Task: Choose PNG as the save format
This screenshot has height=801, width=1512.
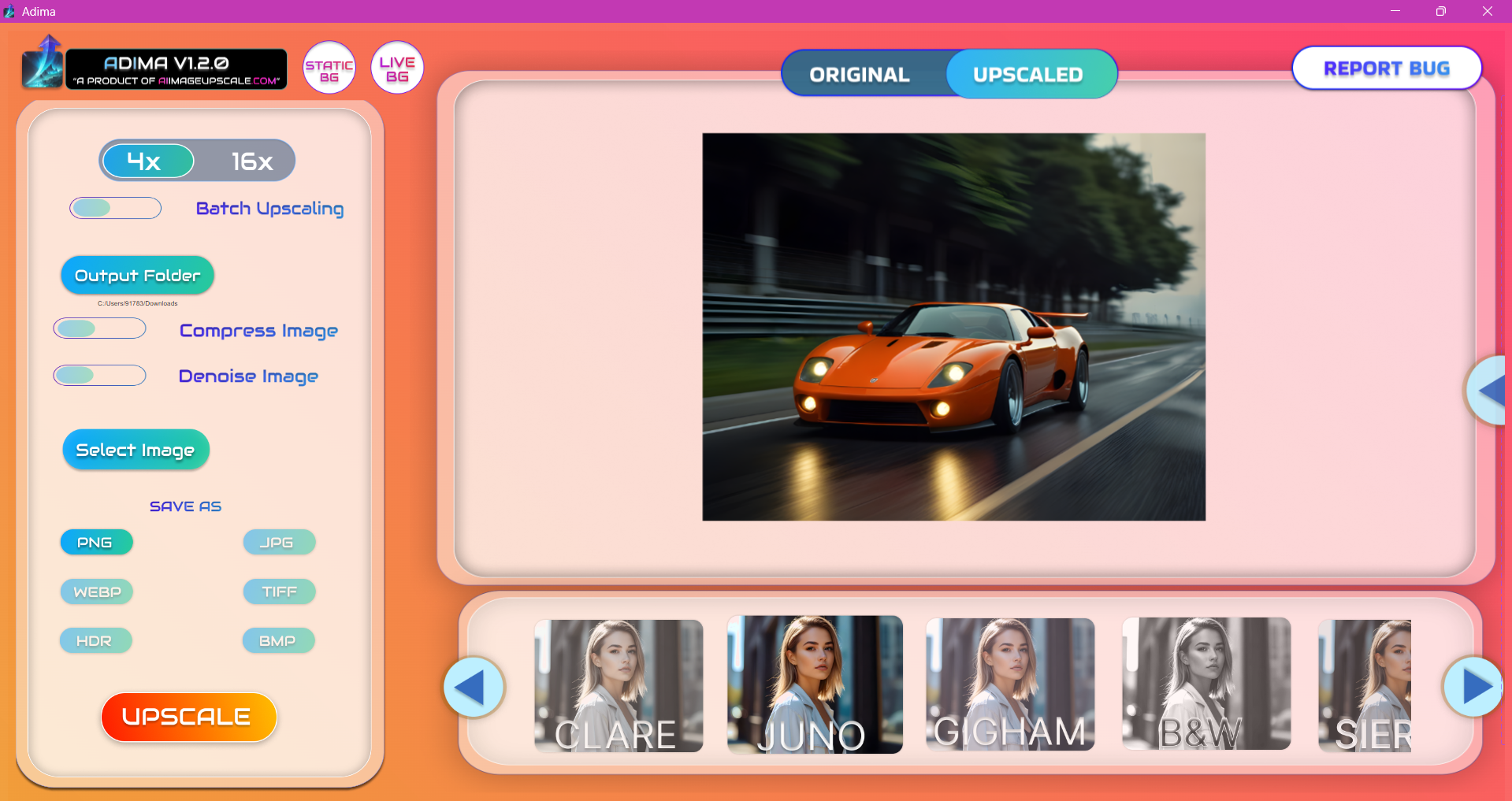Action: click(x=96, y=542)
